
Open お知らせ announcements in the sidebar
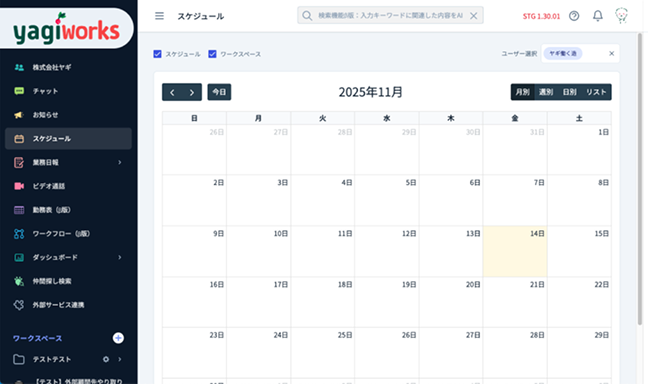pos(68,115)
